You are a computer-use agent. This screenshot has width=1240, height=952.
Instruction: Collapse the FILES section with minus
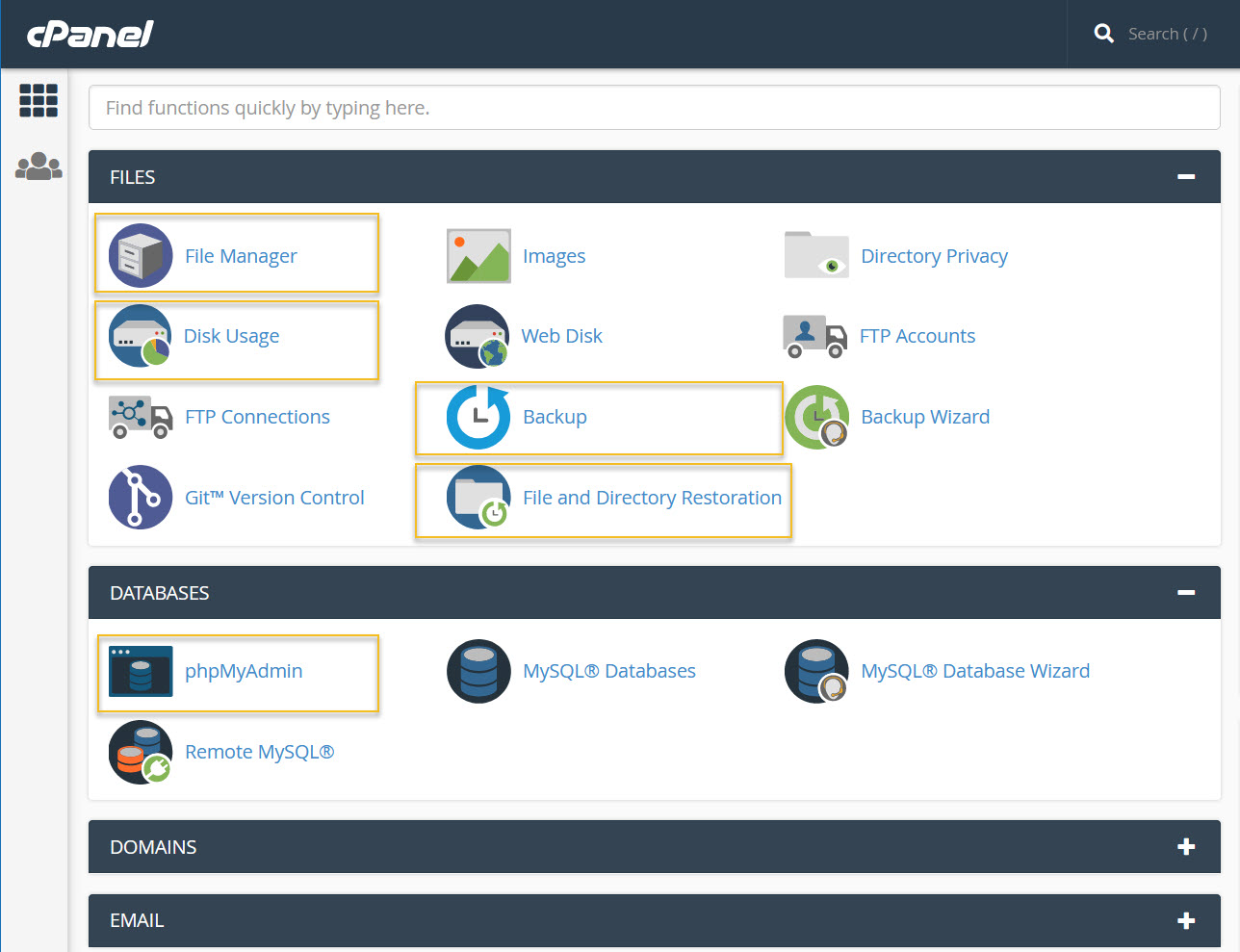click(1186, 177)
